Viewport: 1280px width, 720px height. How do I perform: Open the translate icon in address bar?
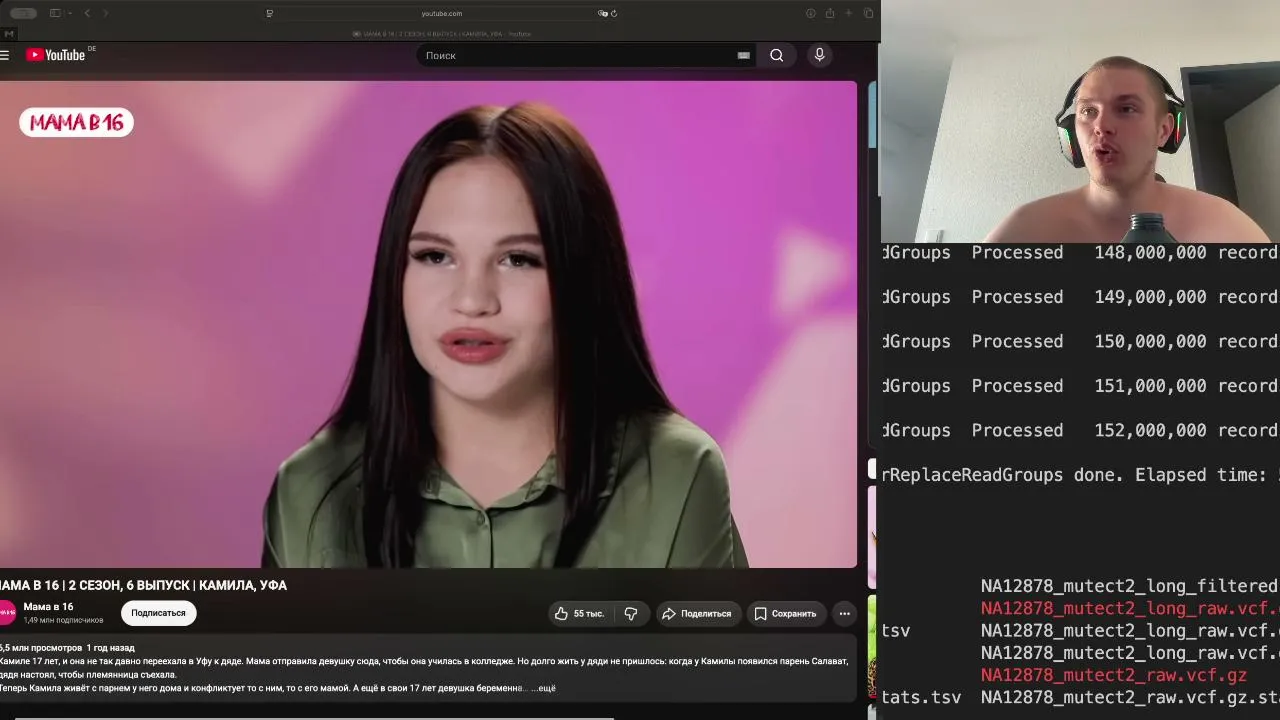click(x=602, y=13)
